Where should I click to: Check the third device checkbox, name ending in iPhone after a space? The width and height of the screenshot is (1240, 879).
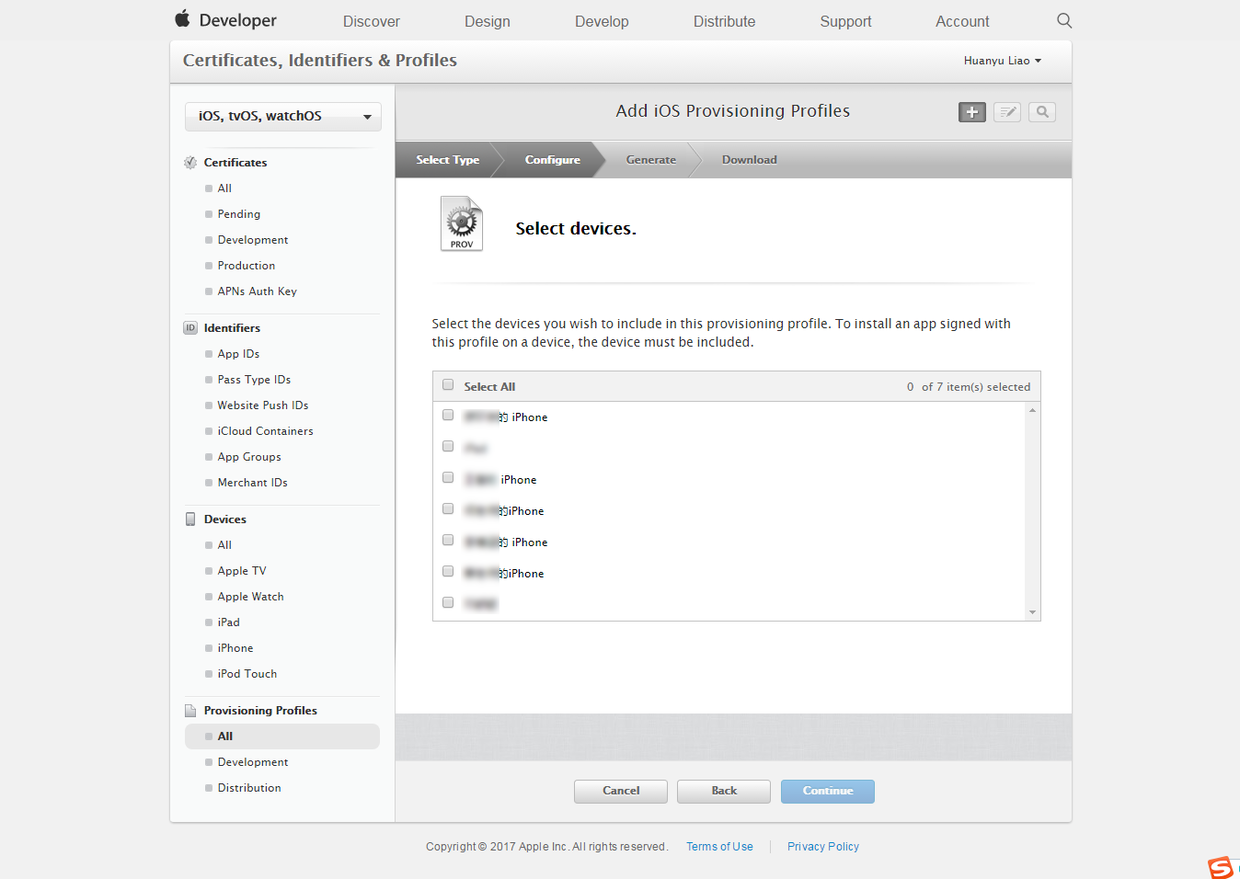tap(448, 478)
